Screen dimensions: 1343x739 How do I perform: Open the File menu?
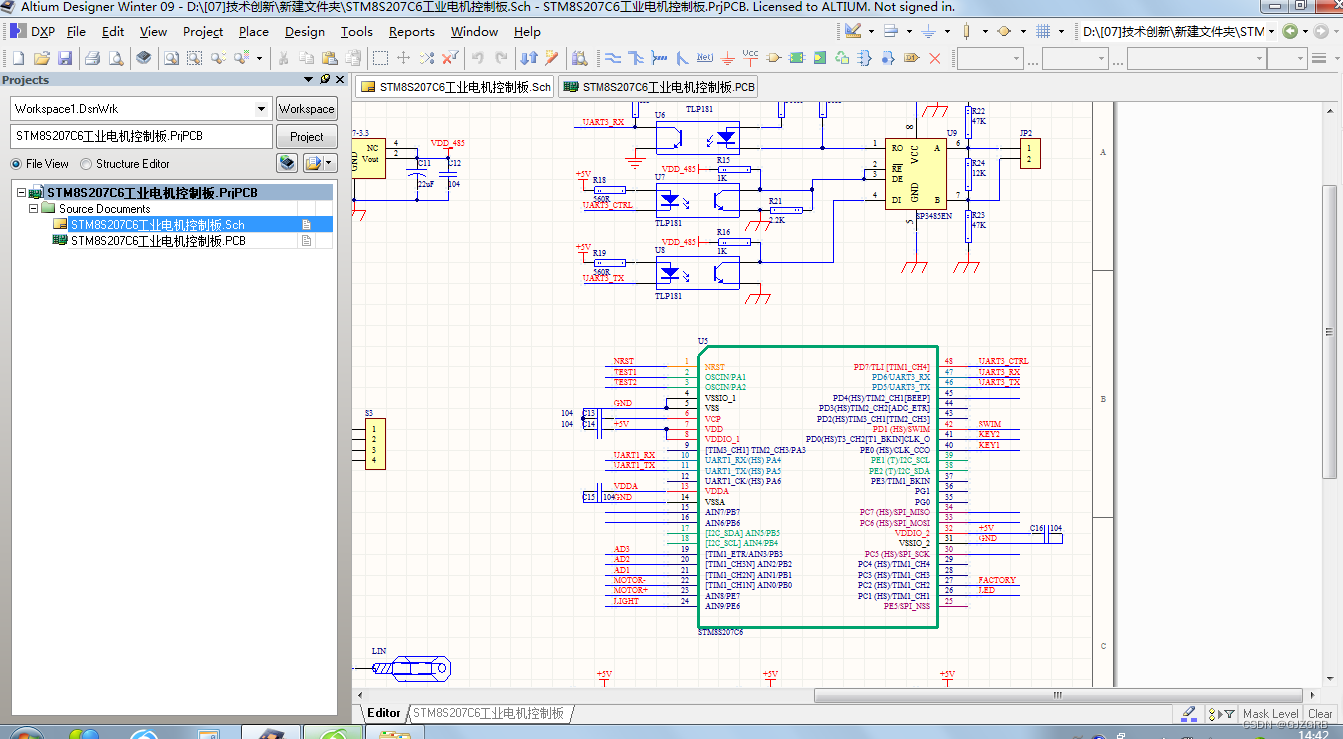click(x=76, y=31)
